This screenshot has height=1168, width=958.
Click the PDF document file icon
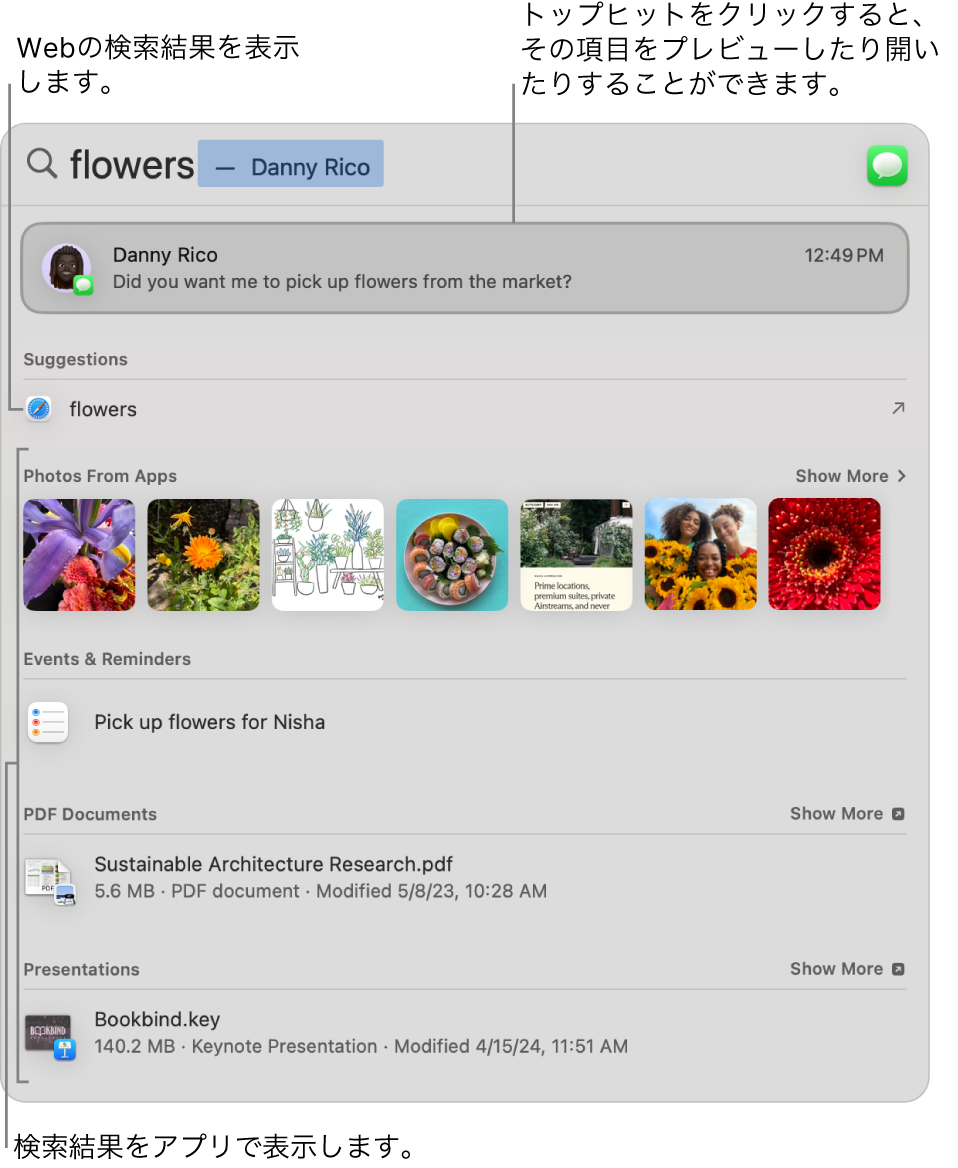(x=49, y=880)
